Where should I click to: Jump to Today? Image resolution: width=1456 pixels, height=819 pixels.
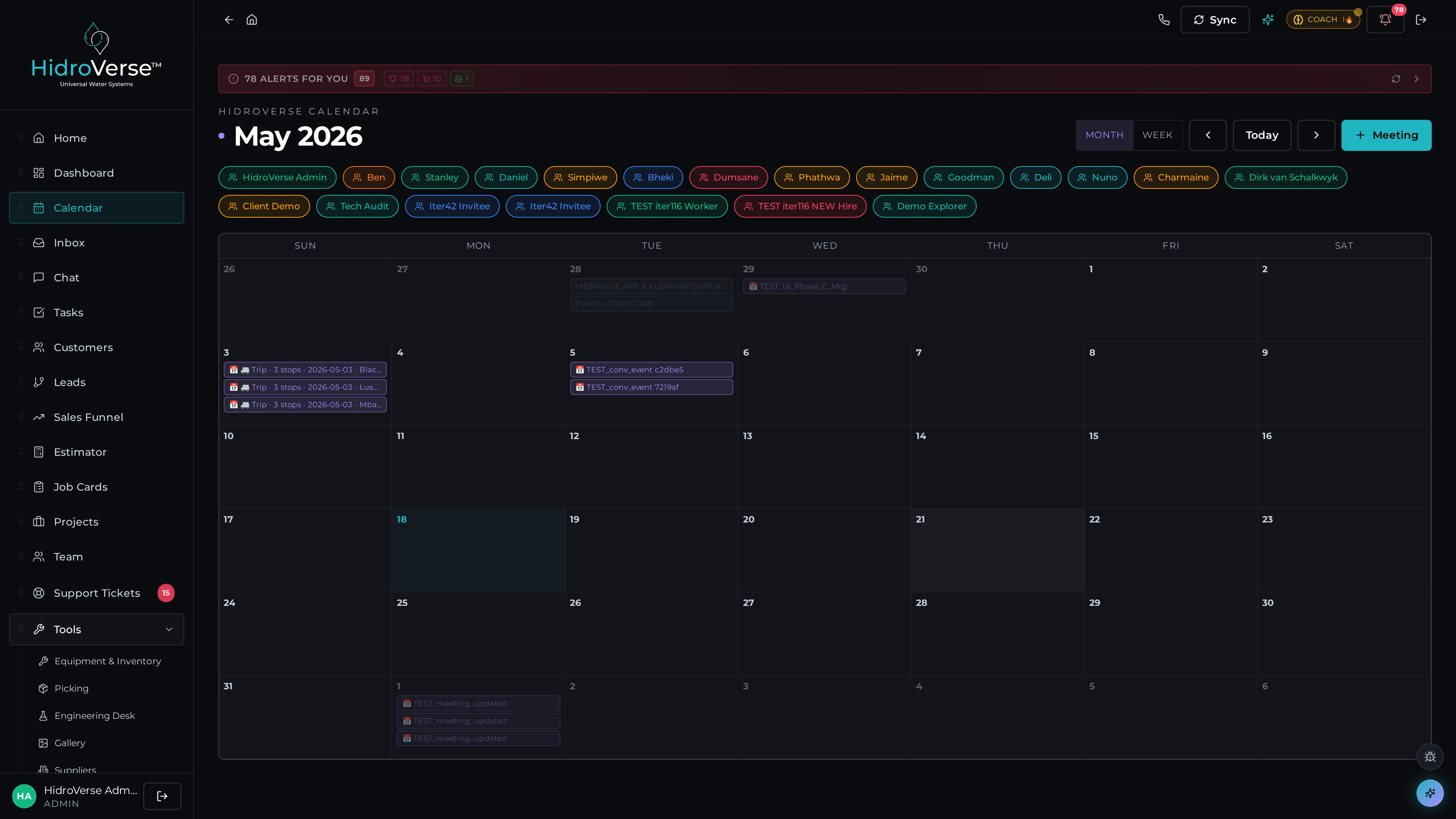pos(1262,135)
